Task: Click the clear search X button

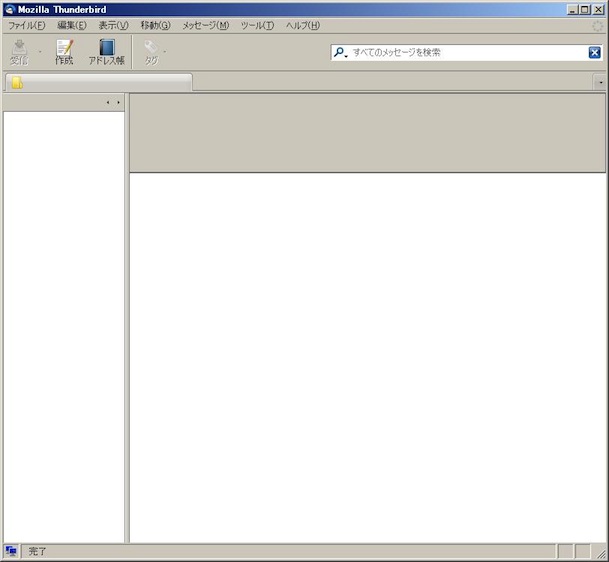Action: pos(594,53)
